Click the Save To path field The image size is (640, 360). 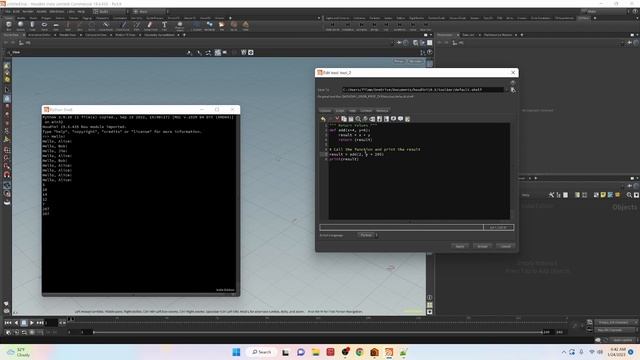(423, 90)
